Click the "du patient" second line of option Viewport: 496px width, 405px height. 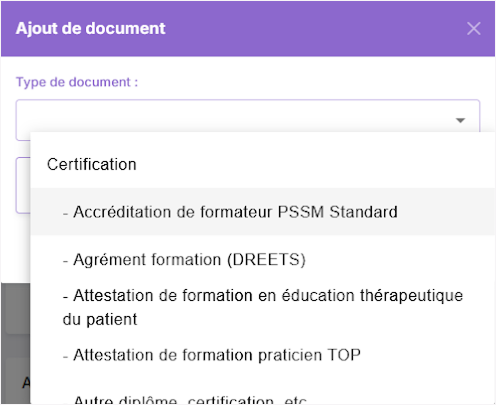click(100, 319)
